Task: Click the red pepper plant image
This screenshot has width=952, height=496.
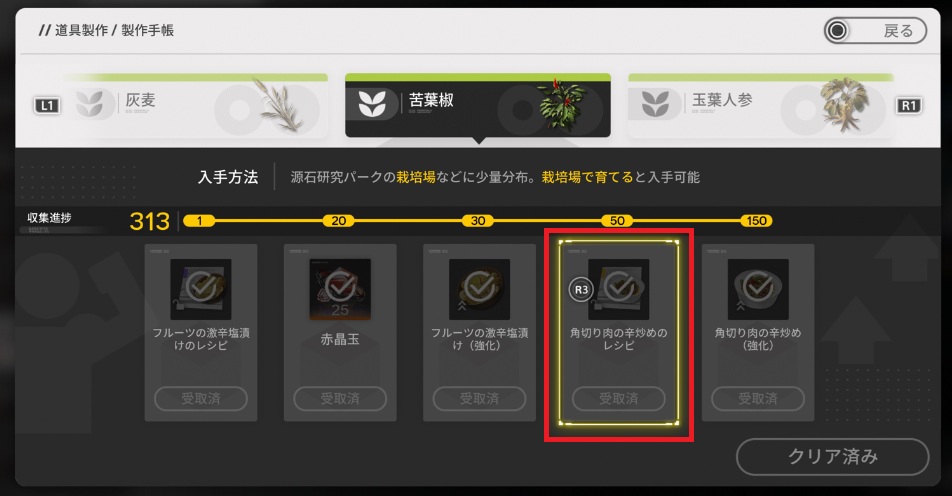Action: (562, 104)
